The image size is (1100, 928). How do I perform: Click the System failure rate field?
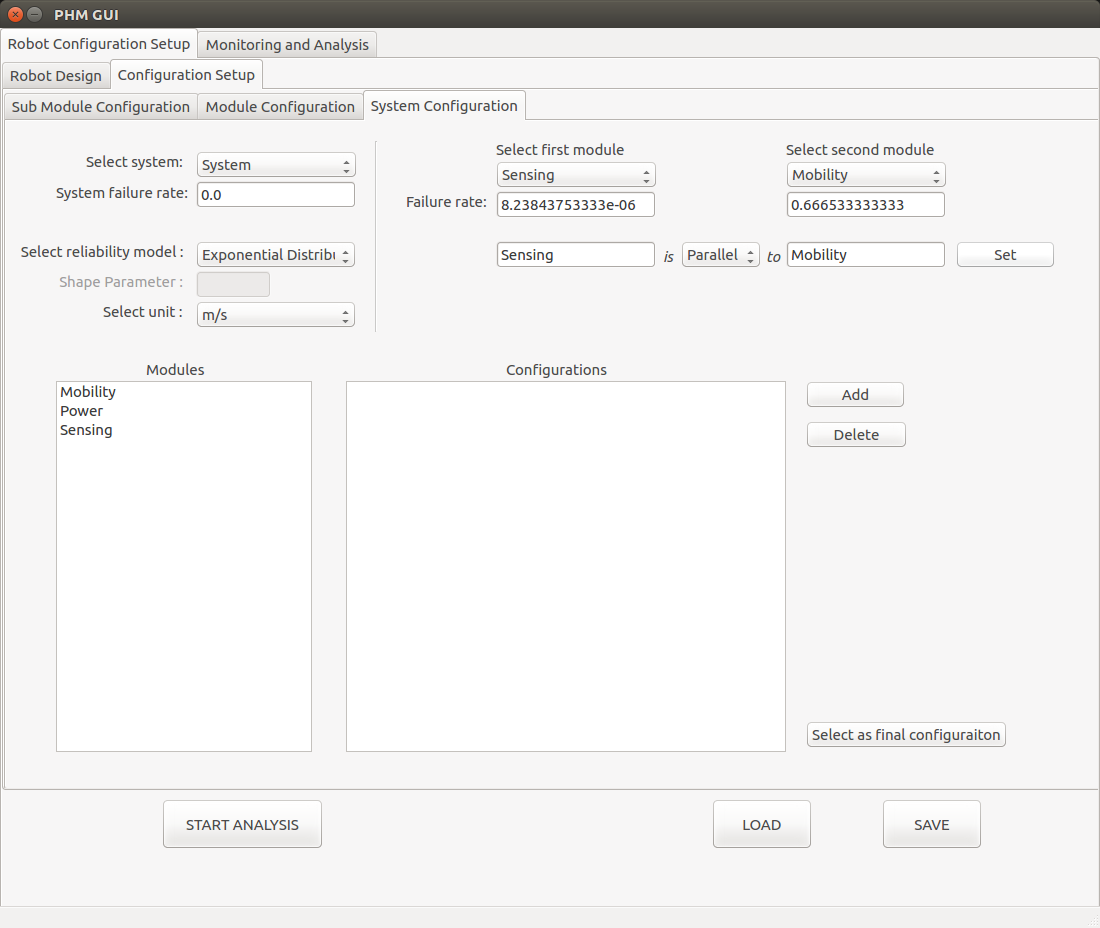tap(276, 195)
